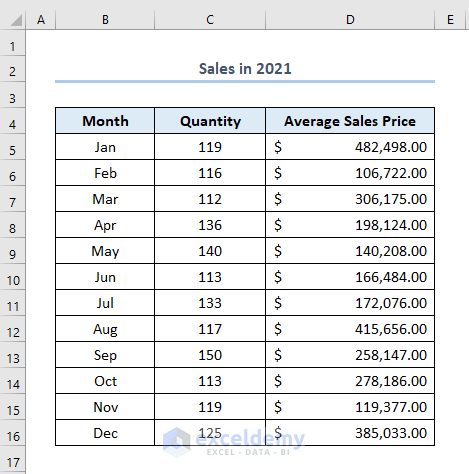Viewport: 469px width, 474px height.
Task: Select column E header
Action: (x=450, y=20)
